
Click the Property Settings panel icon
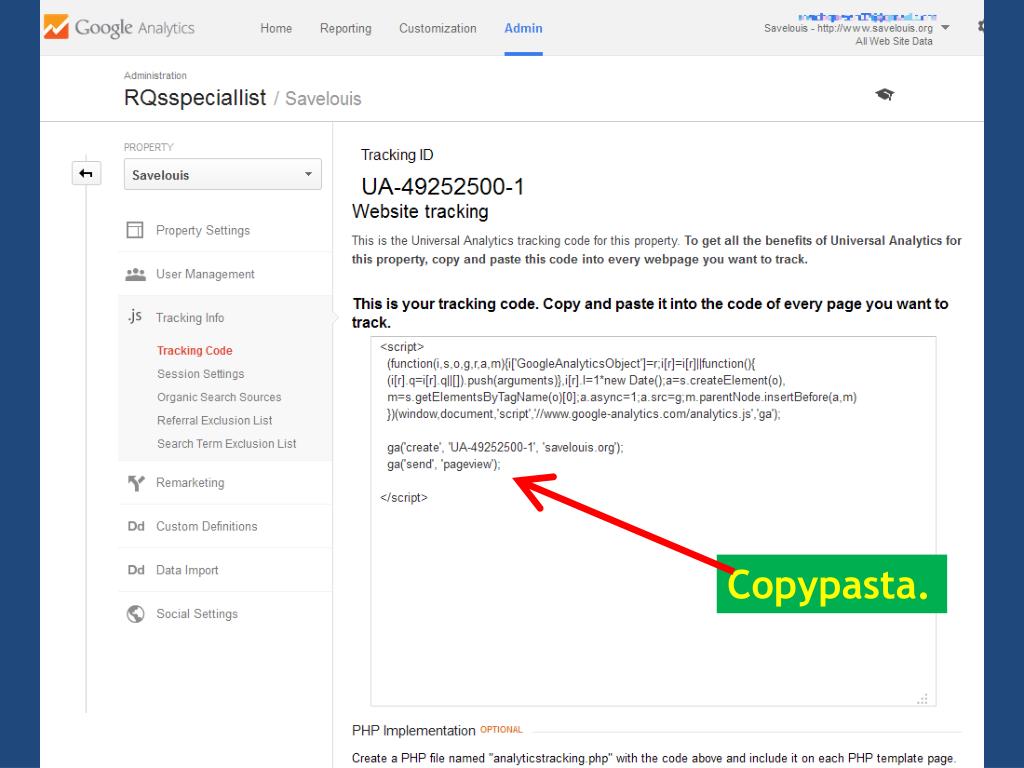point(135,230)
